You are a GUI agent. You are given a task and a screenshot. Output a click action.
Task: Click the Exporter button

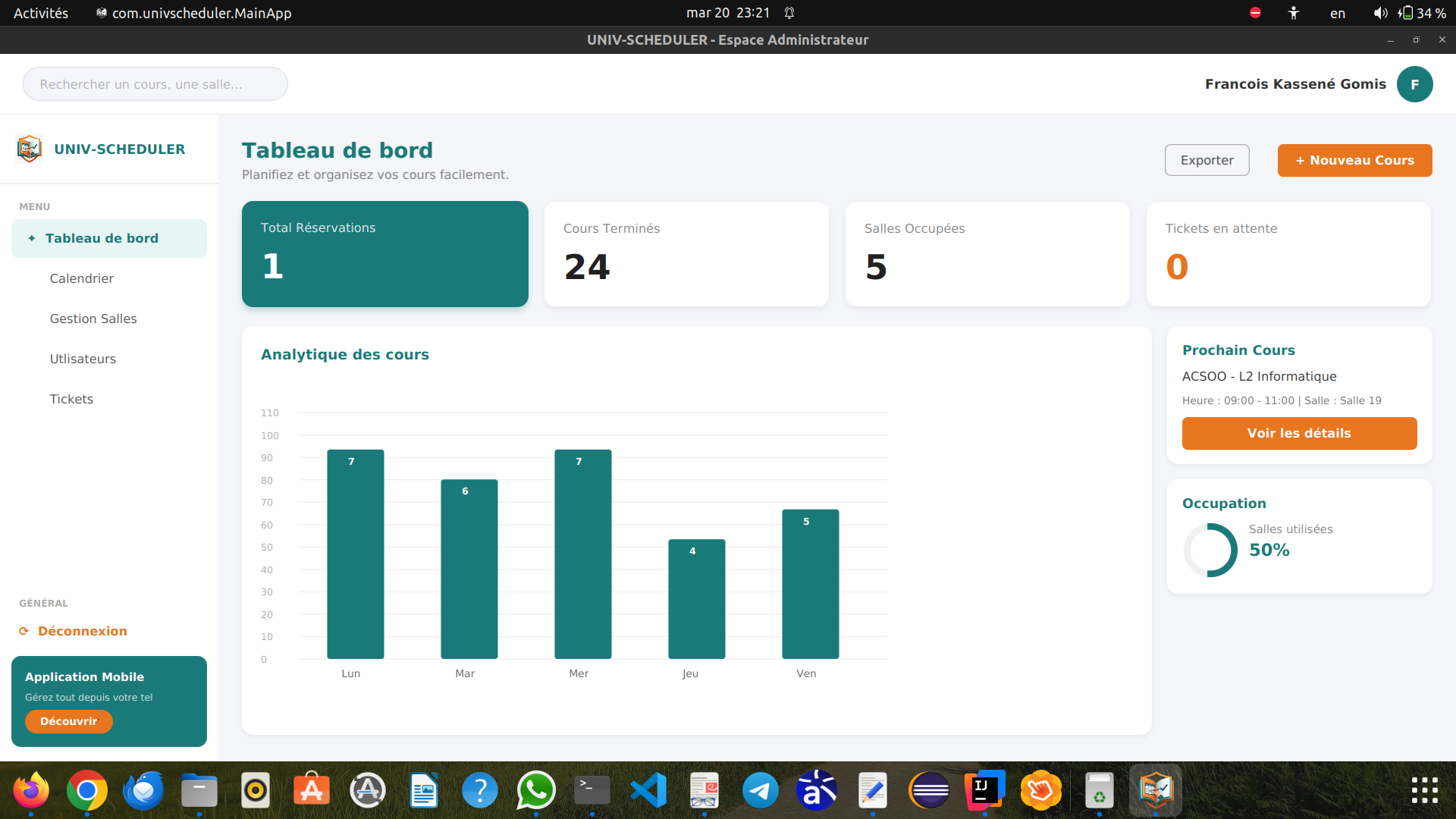point(1207,160)
